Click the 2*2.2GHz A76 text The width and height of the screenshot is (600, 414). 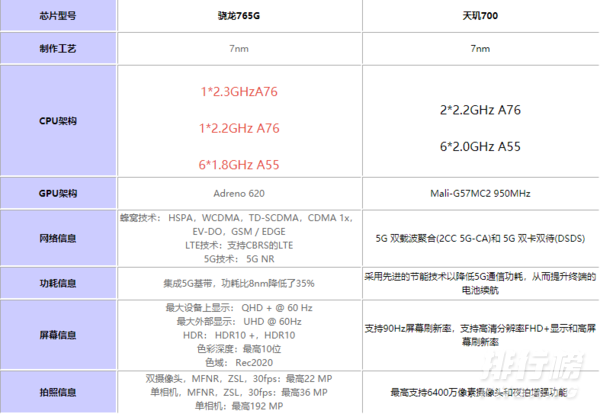480,110
